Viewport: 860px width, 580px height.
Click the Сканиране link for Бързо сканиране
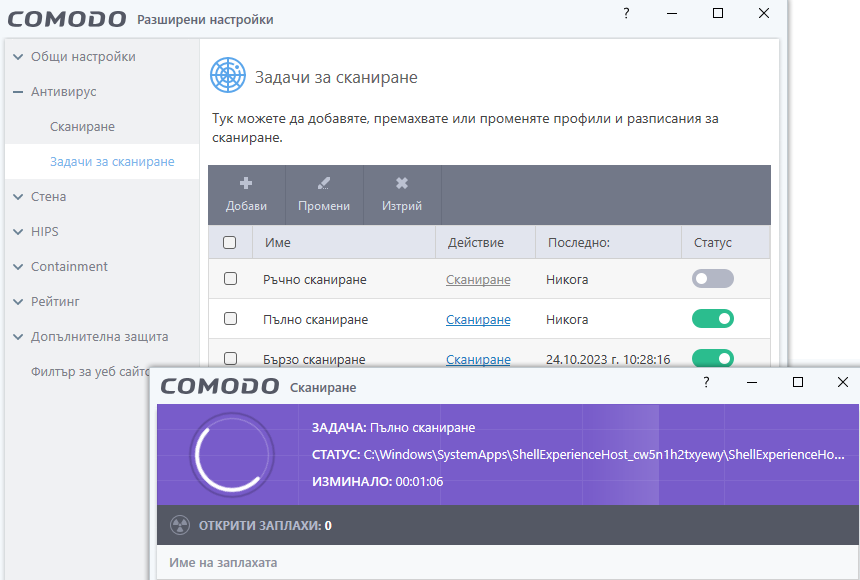[478, 359]
